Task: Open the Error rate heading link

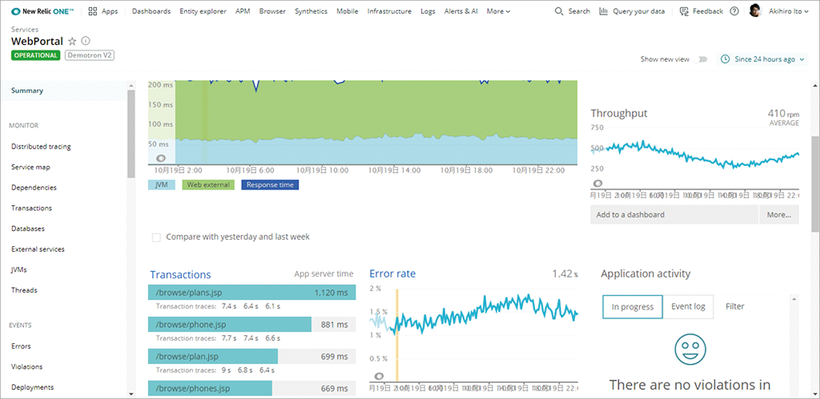Action: coord(393,273)
